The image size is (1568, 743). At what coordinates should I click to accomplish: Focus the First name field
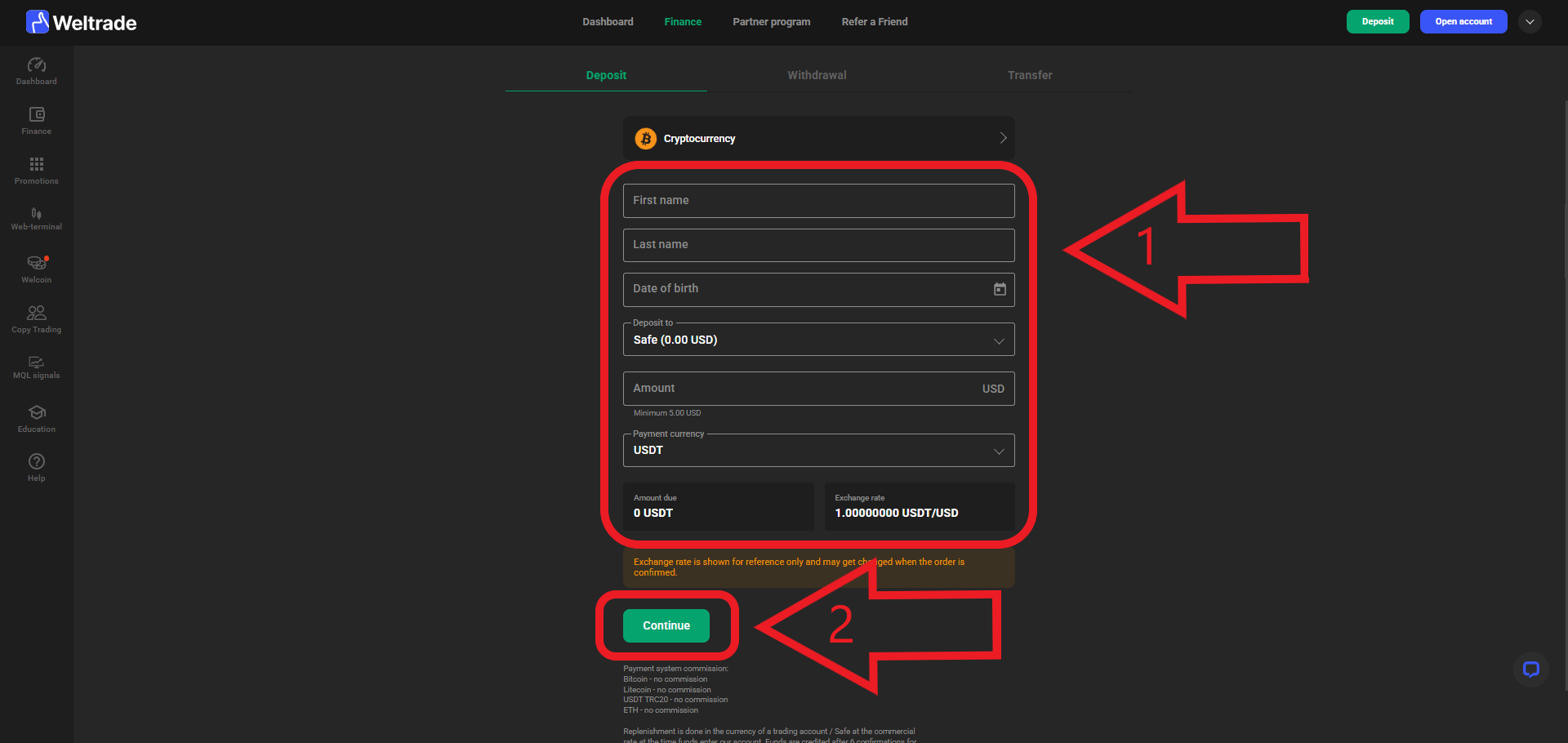click(x=819, y=201)
